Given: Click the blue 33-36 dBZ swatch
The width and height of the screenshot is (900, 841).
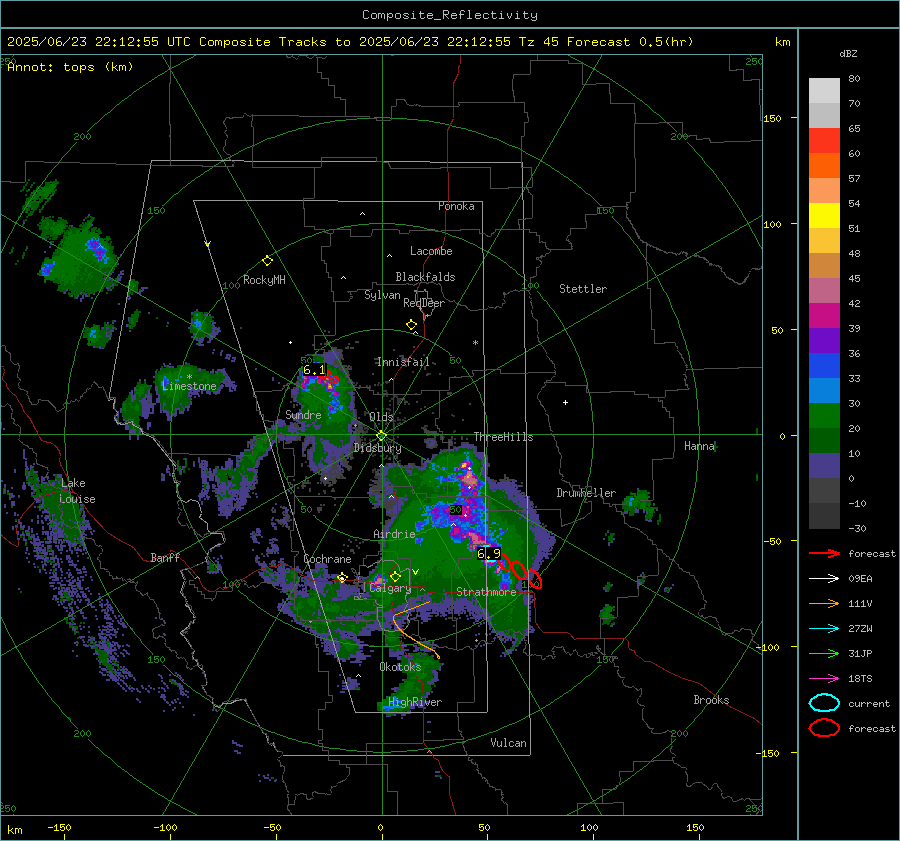Looking at the screenshot, I should click(x=824, y=366).
